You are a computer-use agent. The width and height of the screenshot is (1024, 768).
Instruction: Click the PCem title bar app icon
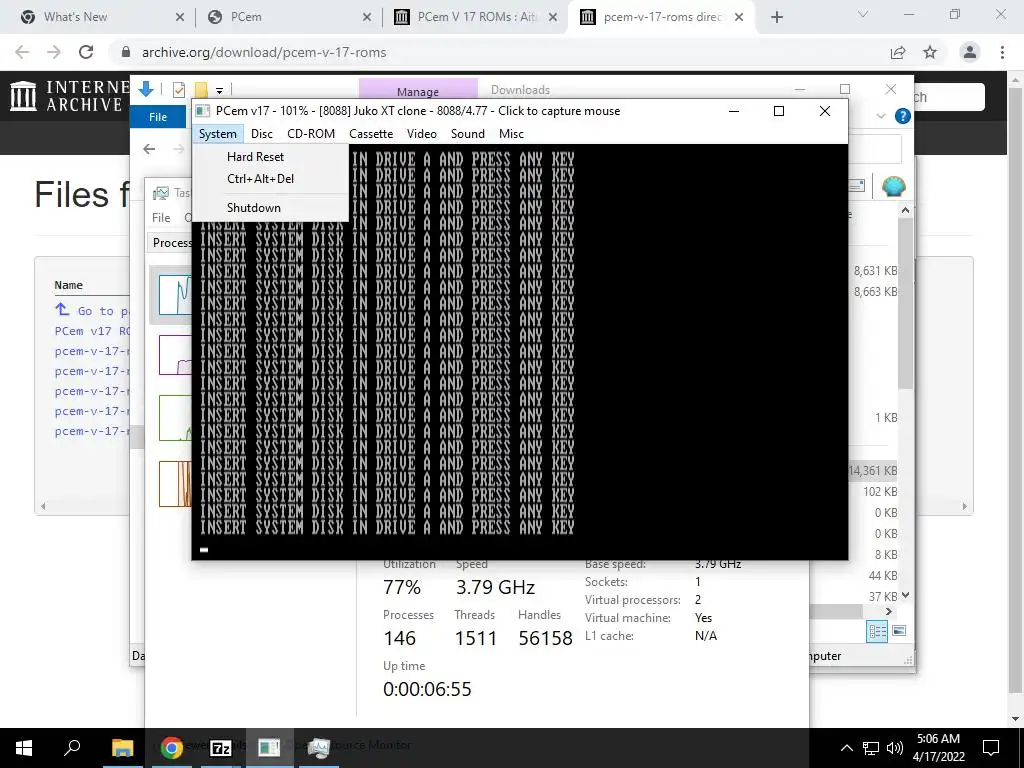(x=203, y=111)
